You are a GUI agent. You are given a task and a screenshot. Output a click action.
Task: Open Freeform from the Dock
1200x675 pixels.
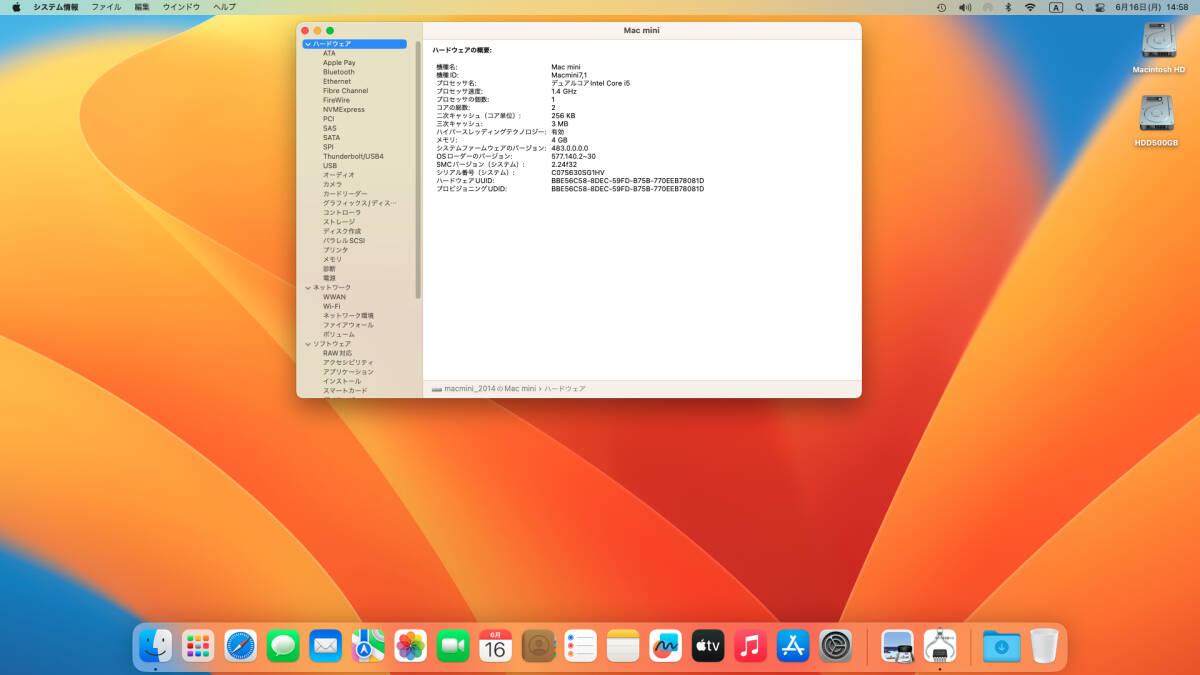tap(666, 646)
